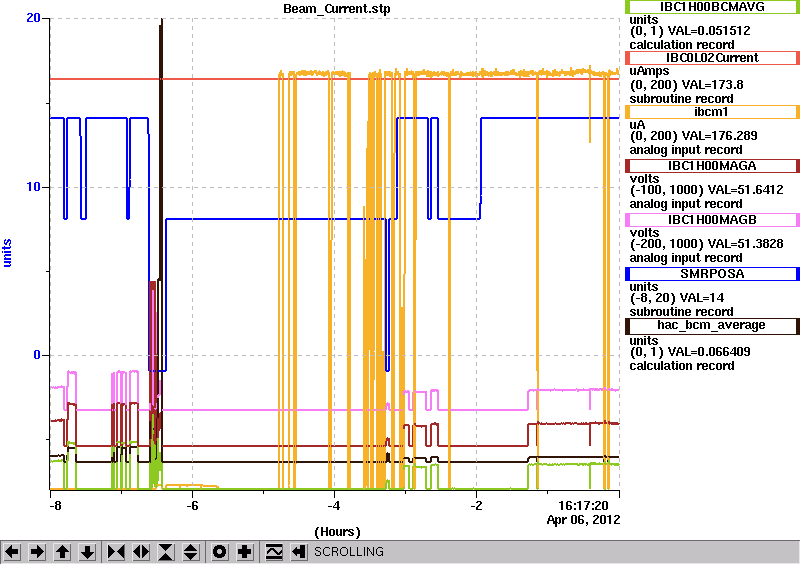Shift the plot up with the up arrow icon

62,552
